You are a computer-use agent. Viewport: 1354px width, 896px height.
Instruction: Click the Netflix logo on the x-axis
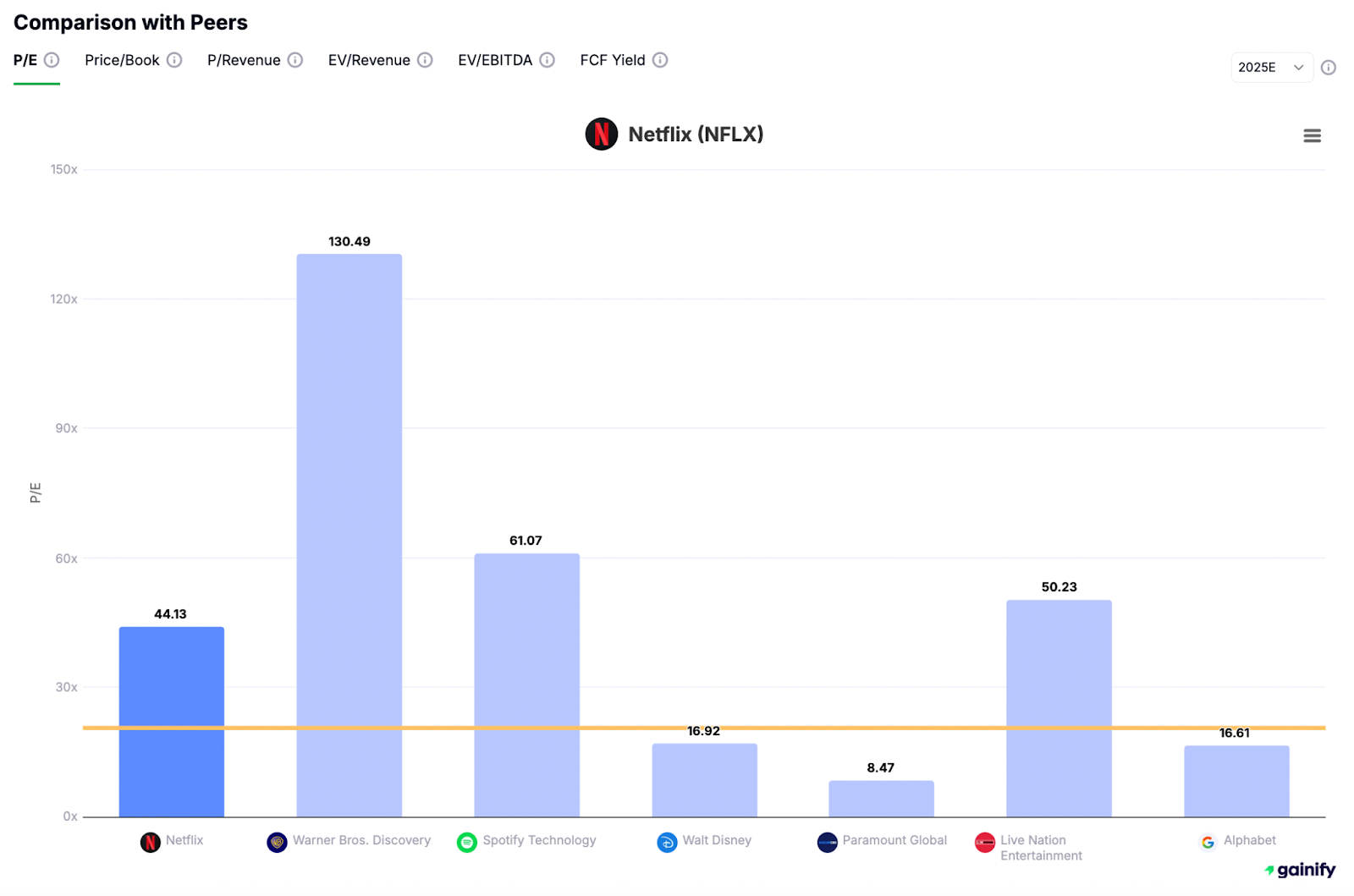coord(151,842)
